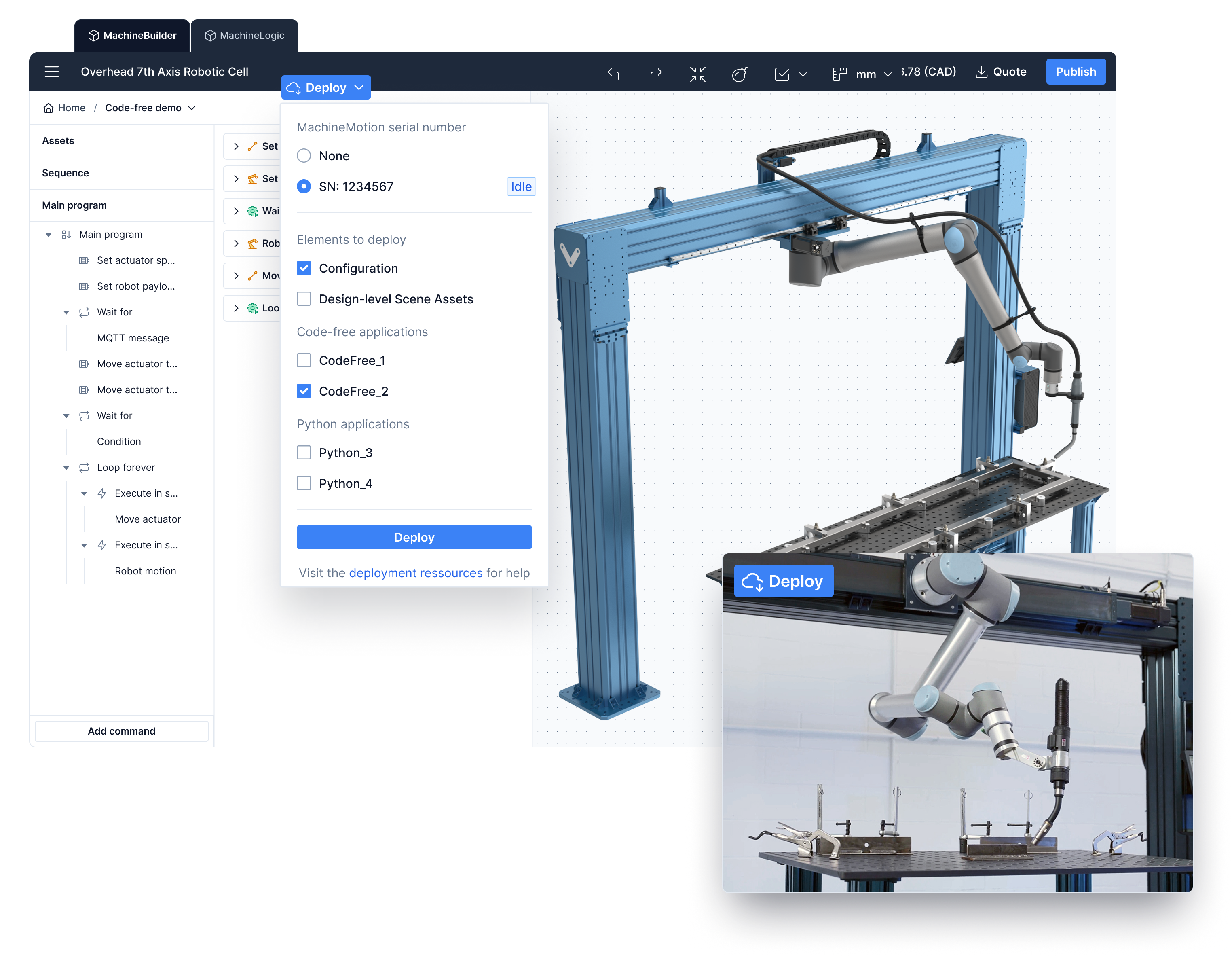1232x957 pixels.
Task: Click the checkbox validation icon in toolbar
Action: [x=782, y=74]
